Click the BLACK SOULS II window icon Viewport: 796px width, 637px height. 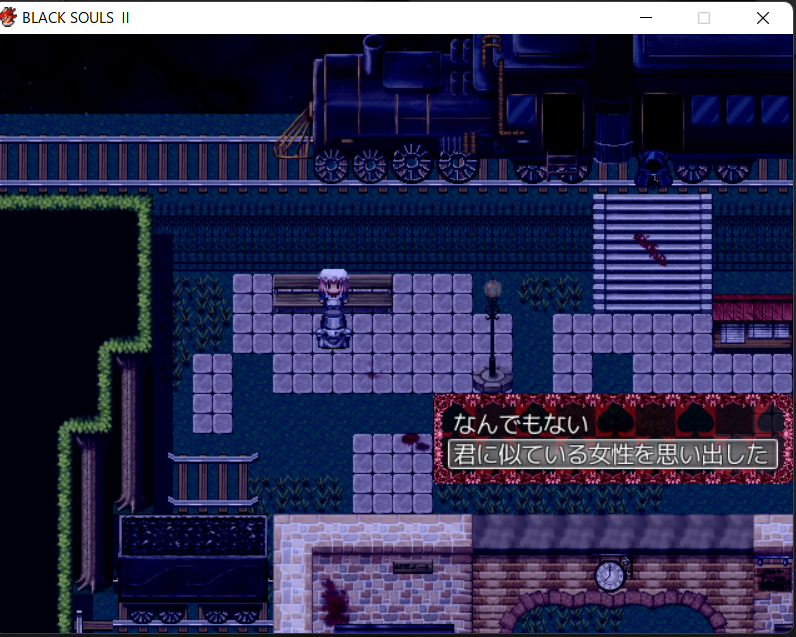(8, 17)
